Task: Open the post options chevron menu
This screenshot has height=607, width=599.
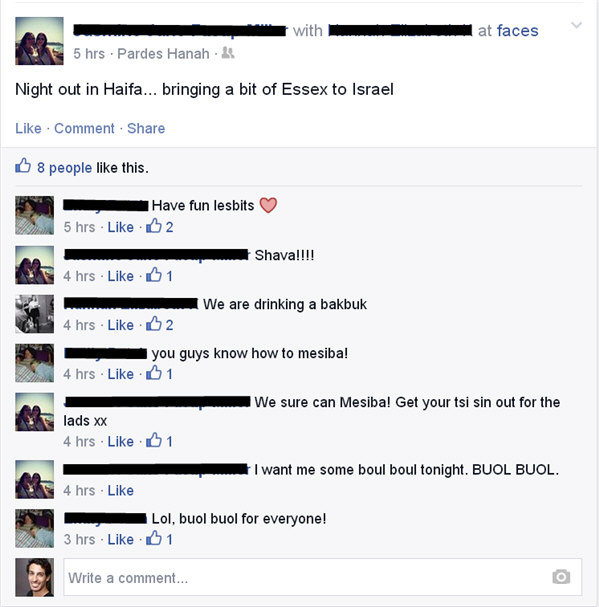Action: click(577, 26)
